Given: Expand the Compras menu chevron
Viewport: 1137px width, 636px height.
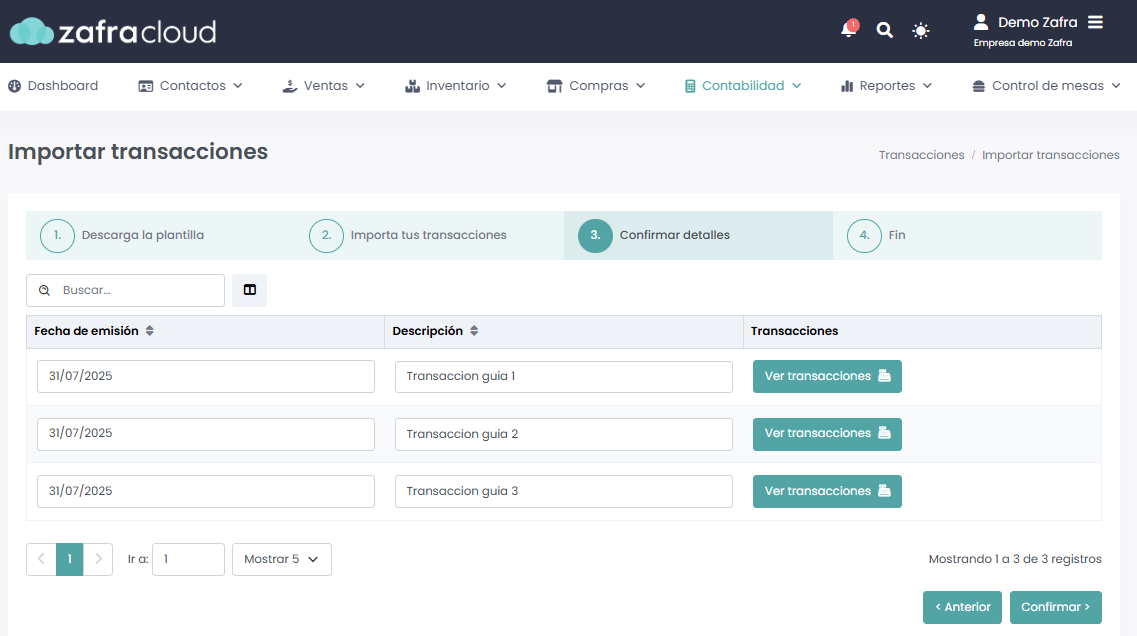Looking at the screenshot, I should pyautogui.click(x=640, y=86).
